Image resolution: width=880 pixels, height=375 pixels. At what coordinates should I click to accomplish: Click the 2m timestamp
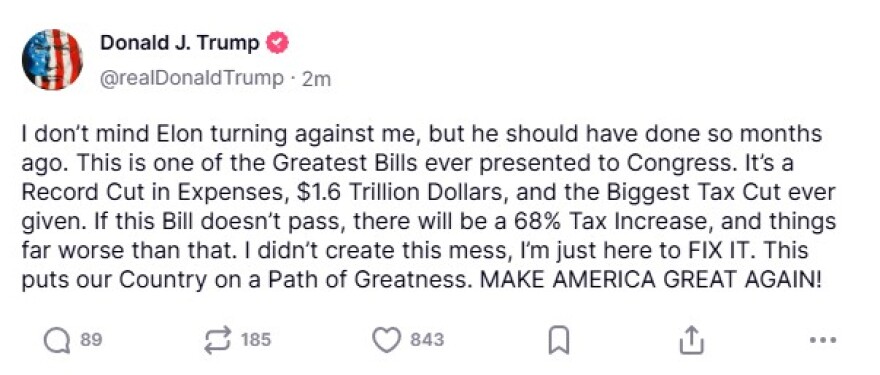point(317,80)
